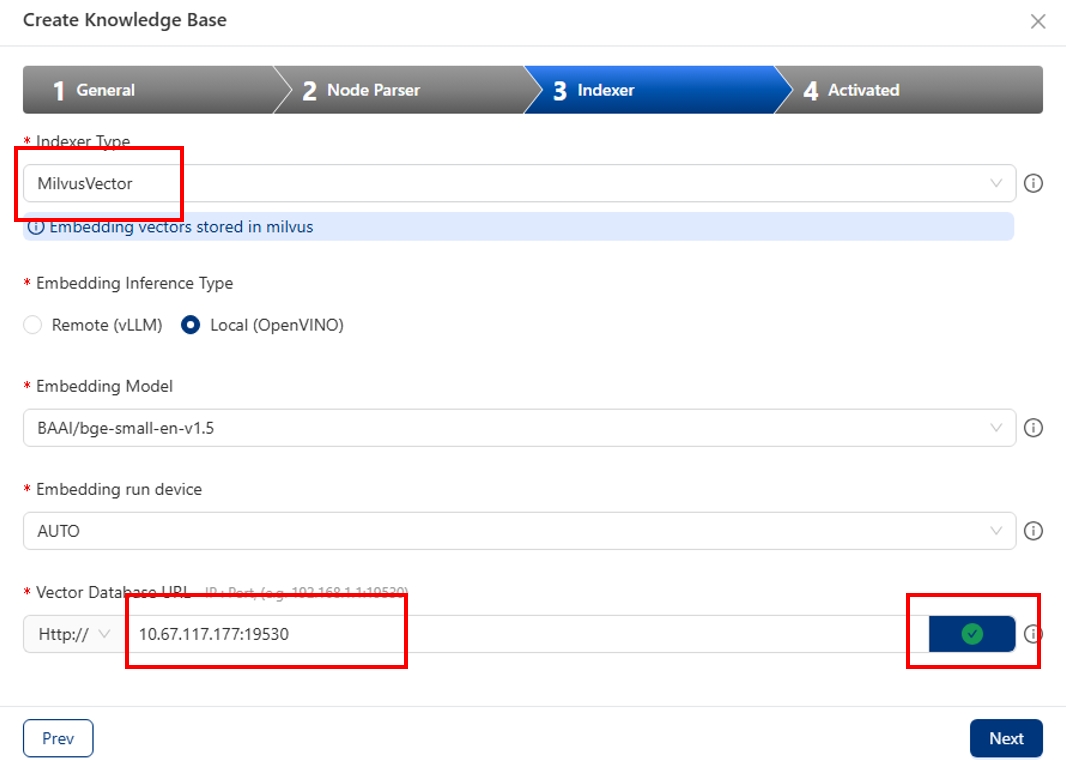Click the Vector Database URL input field

(520, 634)
